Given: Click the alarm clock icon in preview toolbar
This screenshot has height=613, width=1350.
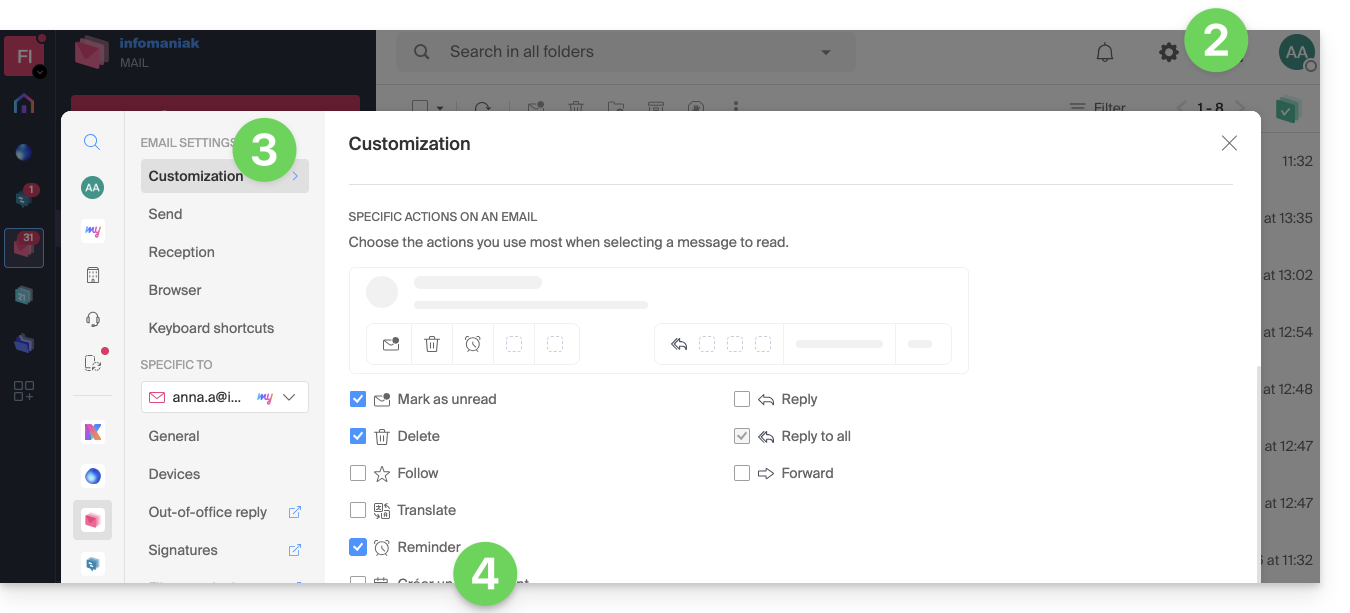Looking at the screenshot, I should coord(473,344).
